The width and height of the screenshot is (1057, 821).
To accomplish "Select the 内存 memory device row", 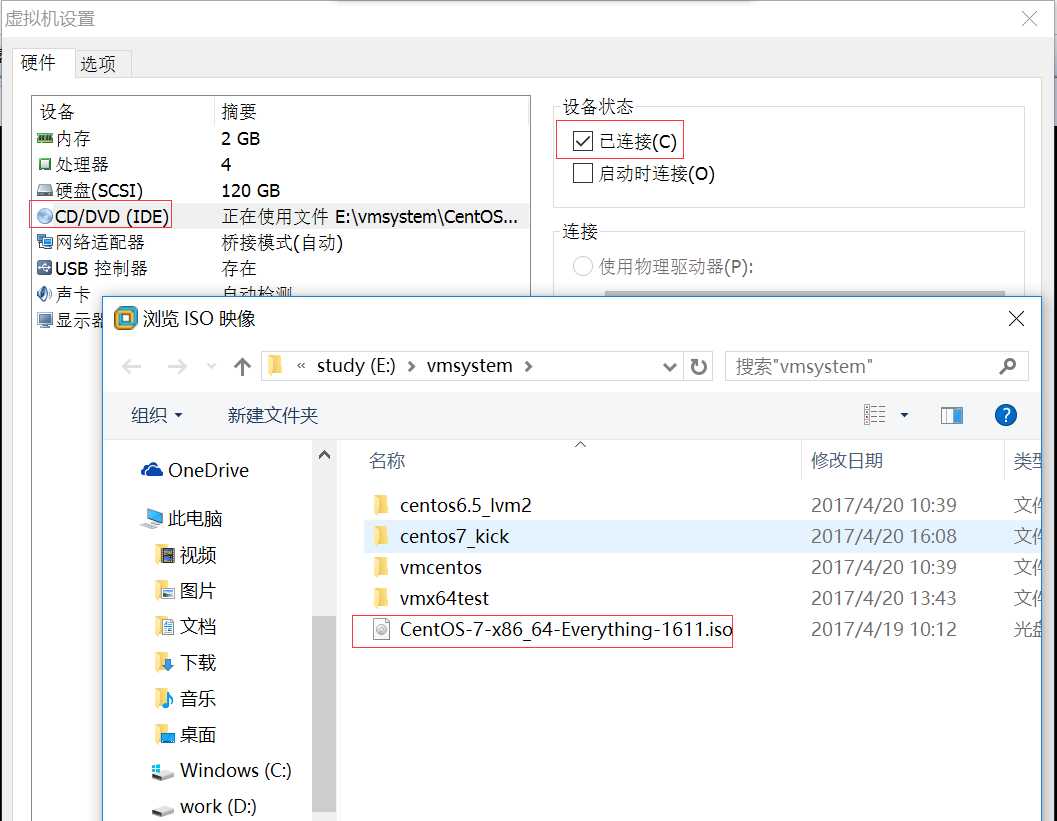I will [280, 139].
